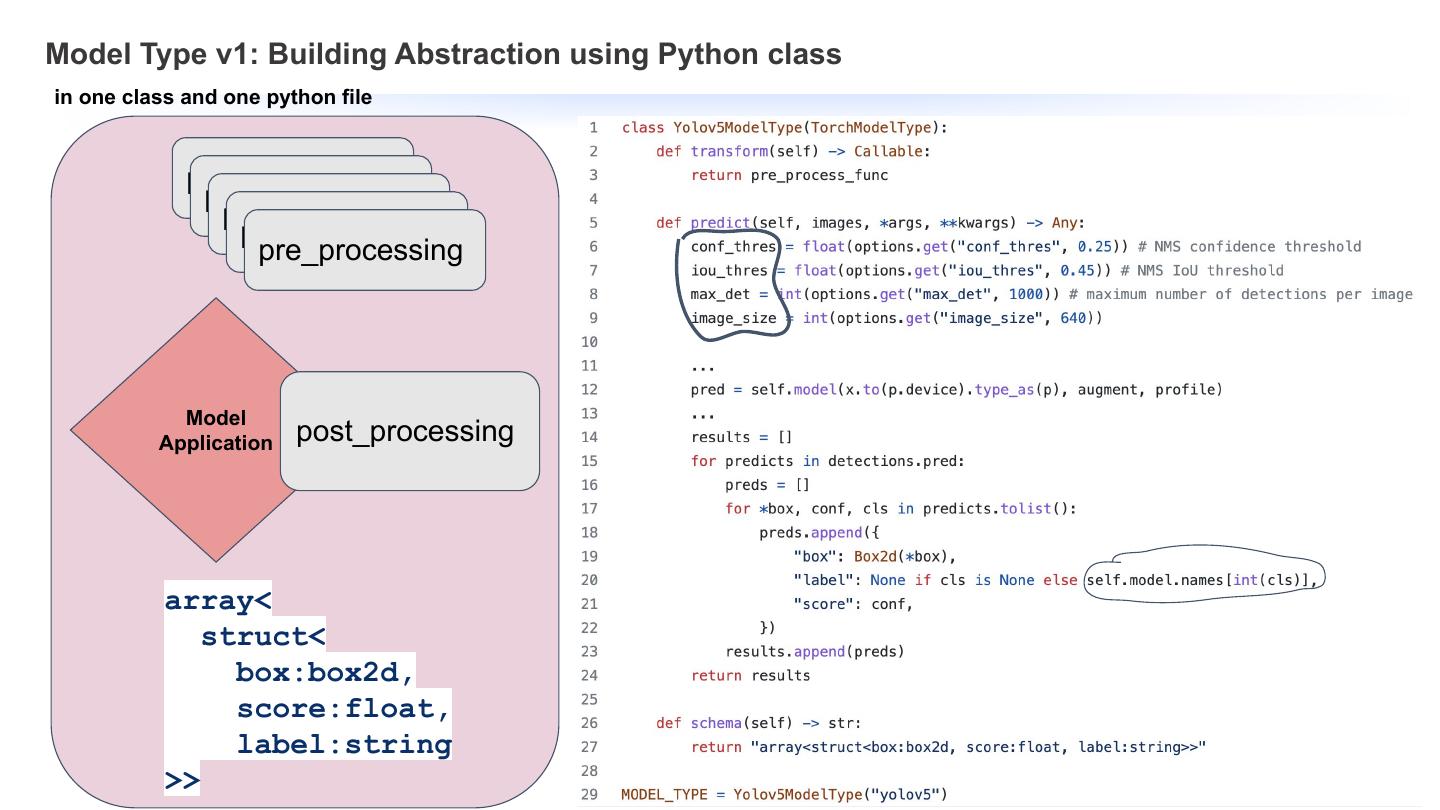Select the "struct<" schema line
Screen dimensions: 1440x810
pos(263,637)
